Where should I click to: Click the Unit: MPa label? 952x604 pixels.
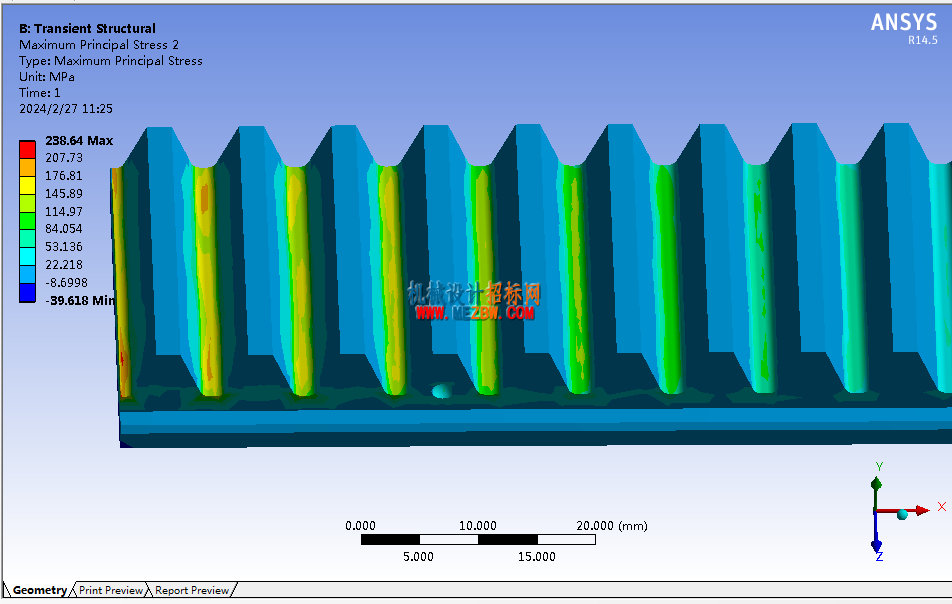tap(47, 77)
